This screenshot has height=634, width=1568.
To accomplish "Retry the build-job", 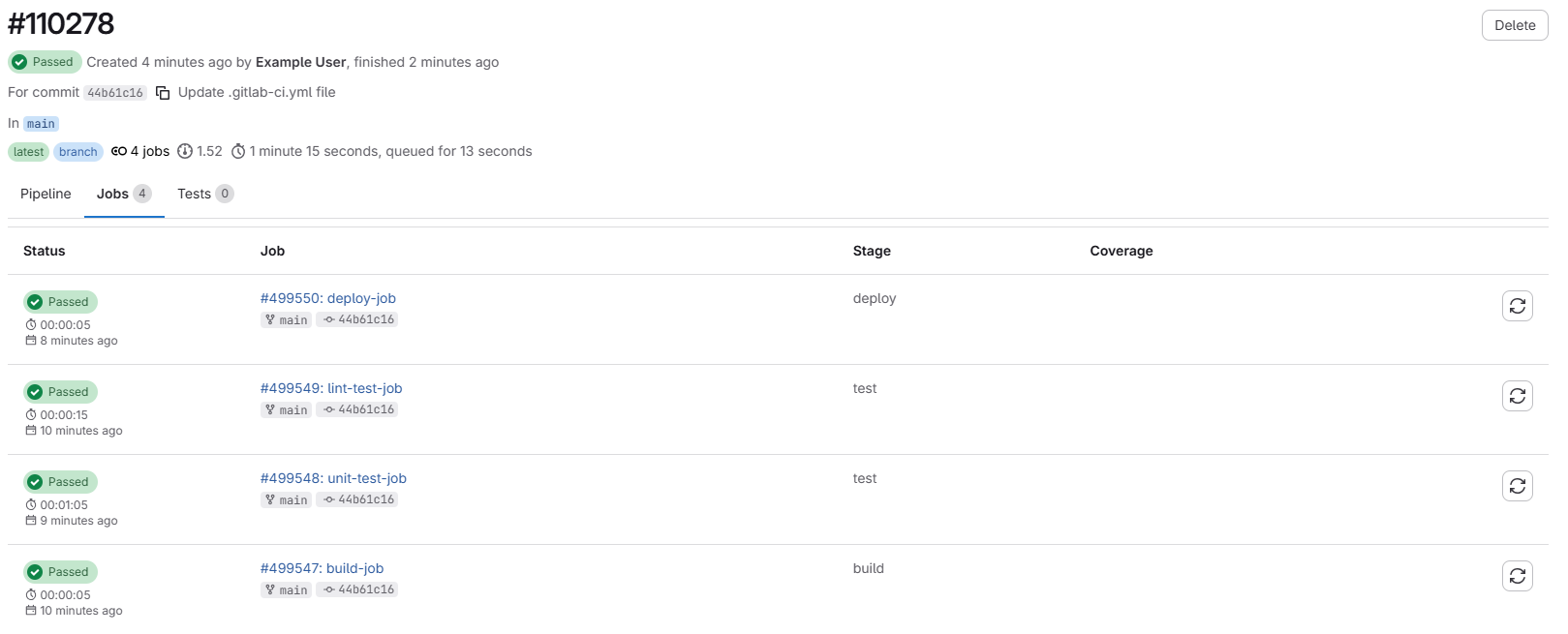I will pyautogui.click(x=1518, y=575).
